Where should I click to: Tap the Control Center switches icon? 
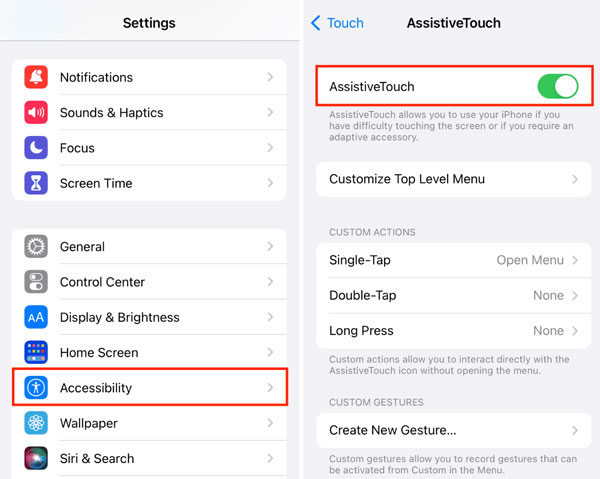point(36,282)
